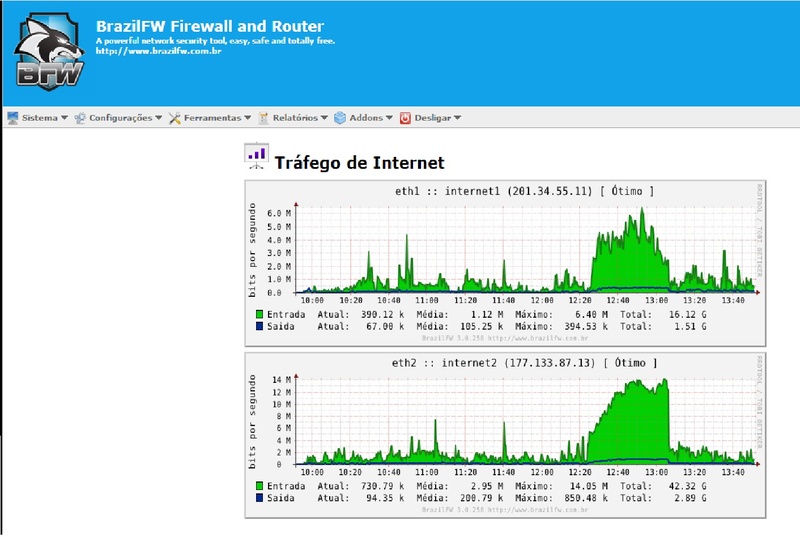The image size is (800, 537).
Task: Click the eth1 internet1 traffic graph
Action: point(505,263)
